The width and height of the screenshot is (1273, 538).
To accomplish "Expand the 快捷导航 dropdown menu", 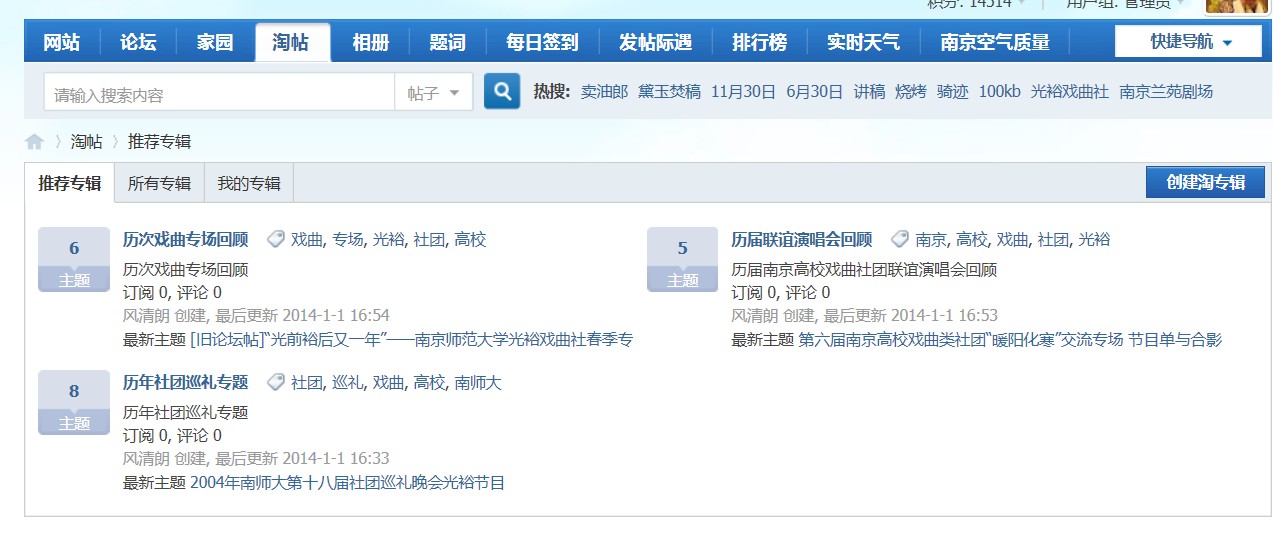I will pos(1189,42).
